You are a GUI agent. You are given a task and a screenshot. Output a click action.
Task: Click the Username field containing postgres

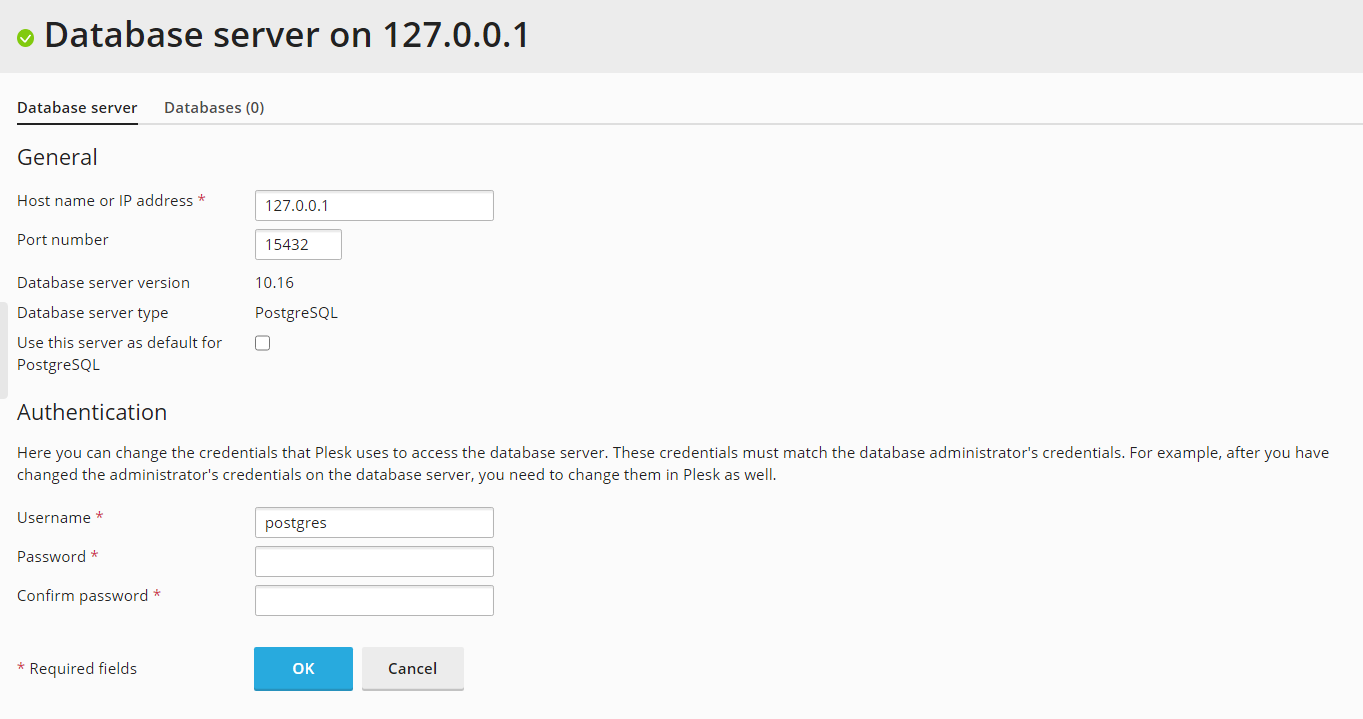[374, 522]
